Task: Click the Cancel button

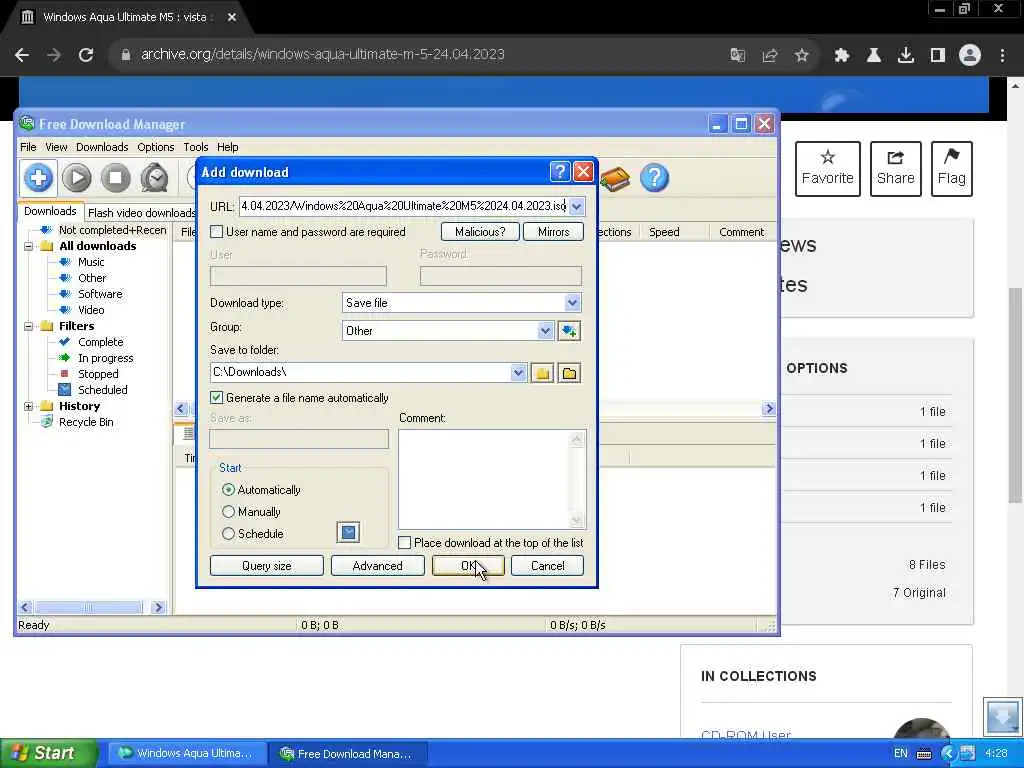Action: point(547,566)
